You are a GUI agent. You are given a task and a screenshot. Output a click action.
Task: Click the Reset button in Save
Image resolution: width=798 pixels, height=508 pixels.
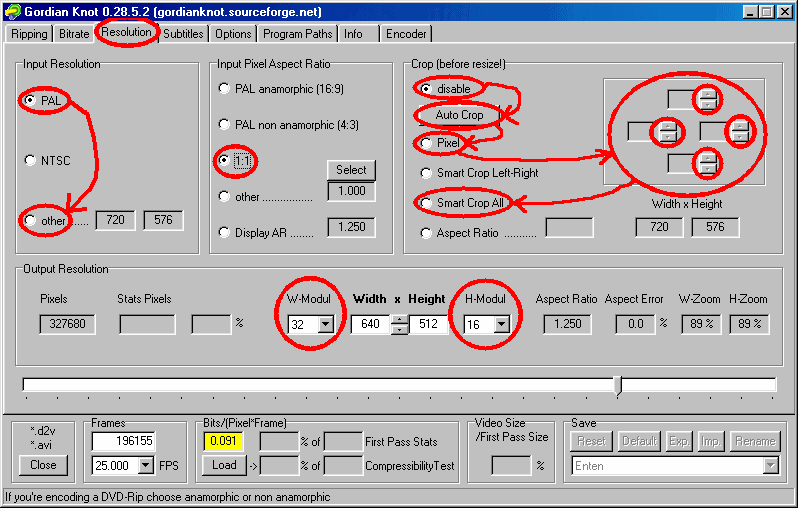pos(591,441)
